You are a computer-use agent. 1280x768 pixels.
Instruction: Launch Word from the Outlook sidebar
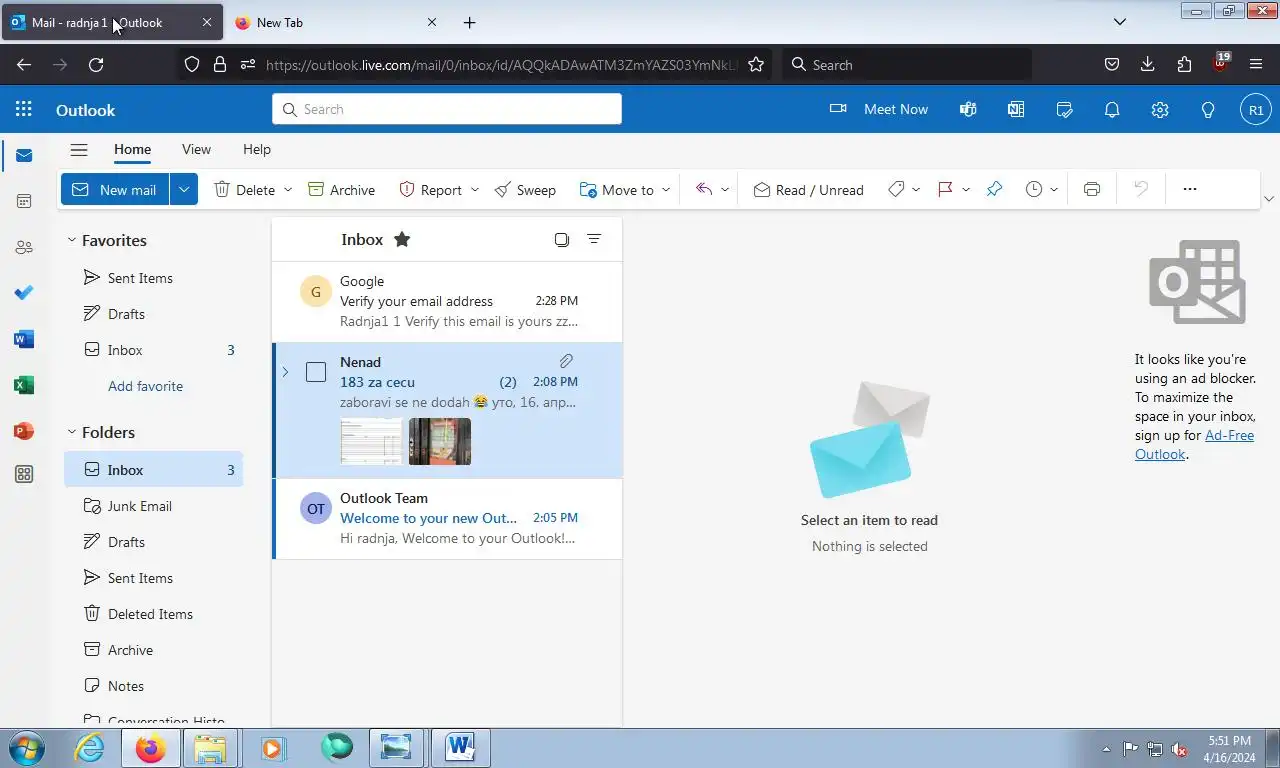pos(24,339)
